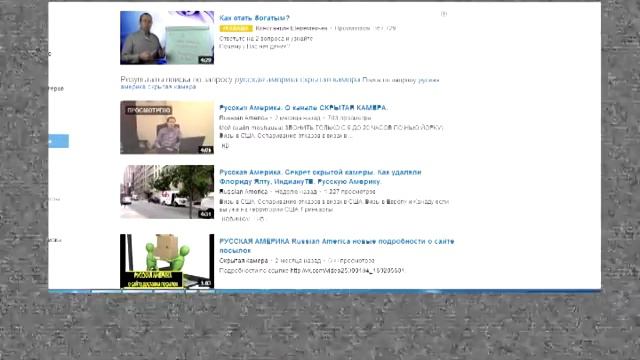Open the street scene thumbnail for 'Секрет скрытой камеры'

tap(167, 192)
